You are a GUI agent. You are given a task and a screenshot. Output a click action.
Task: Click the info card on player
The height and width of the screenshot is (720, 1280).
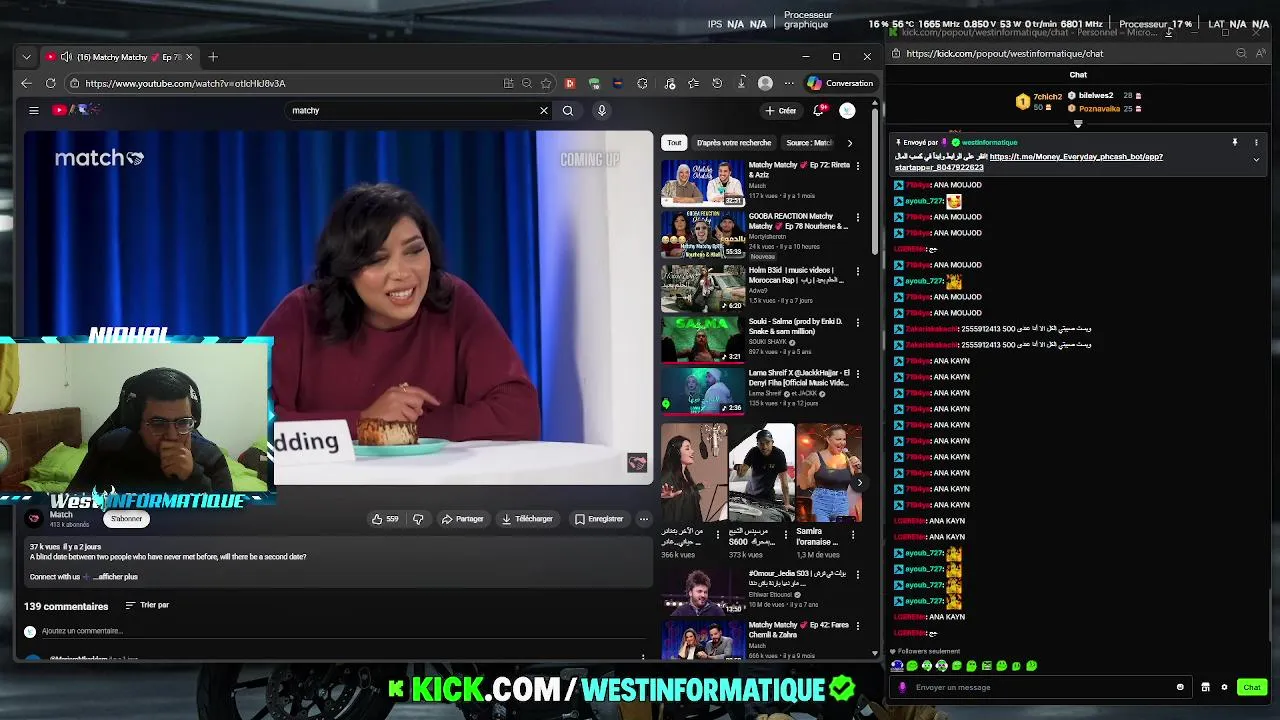637,462
